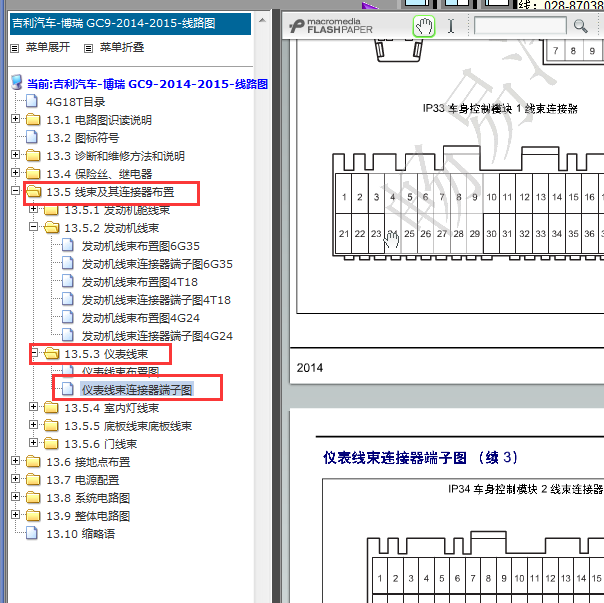Open 发动机线束布置图6G35

(141, 246)
